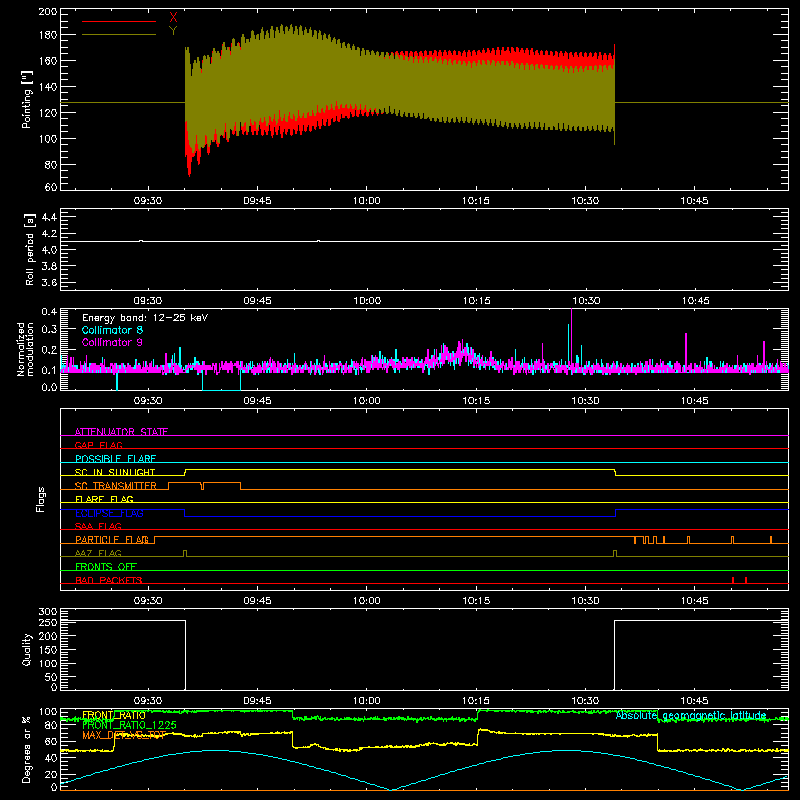Click the AA7_FLAG label

pos(98,553)
